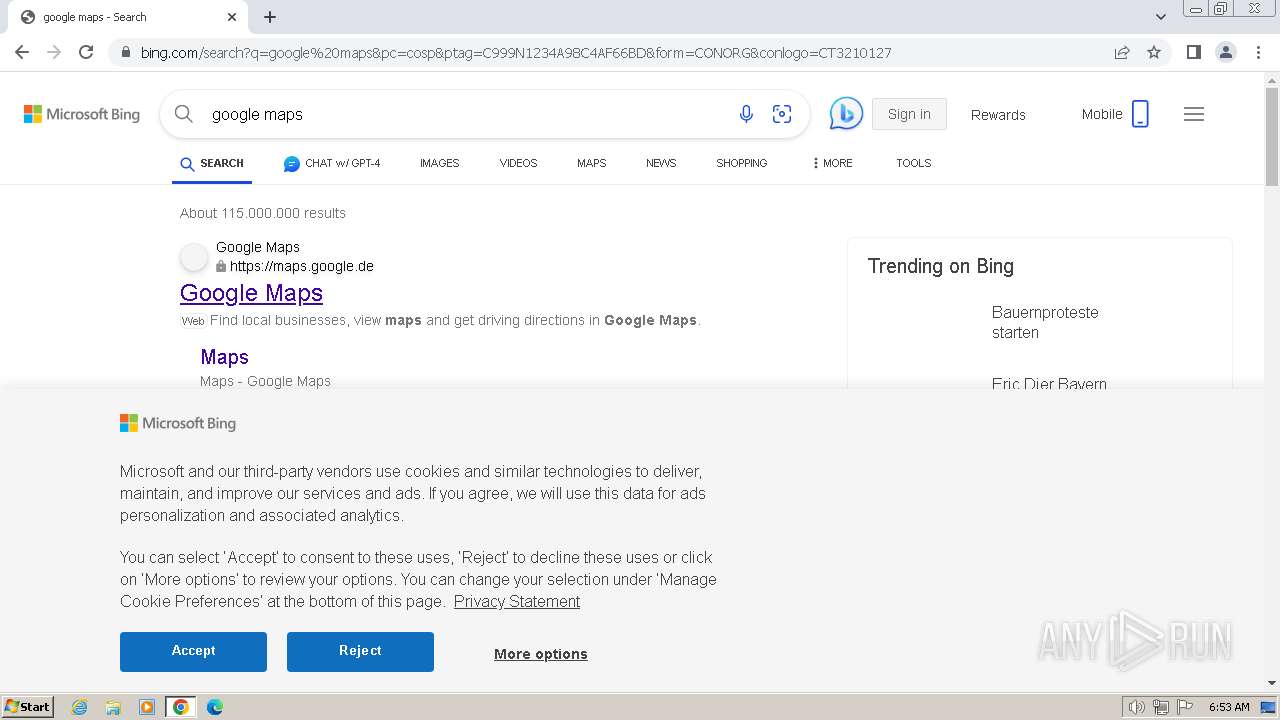Open the Google Maps search result
The image size is (1280, 720).
(x=251, y=293)
